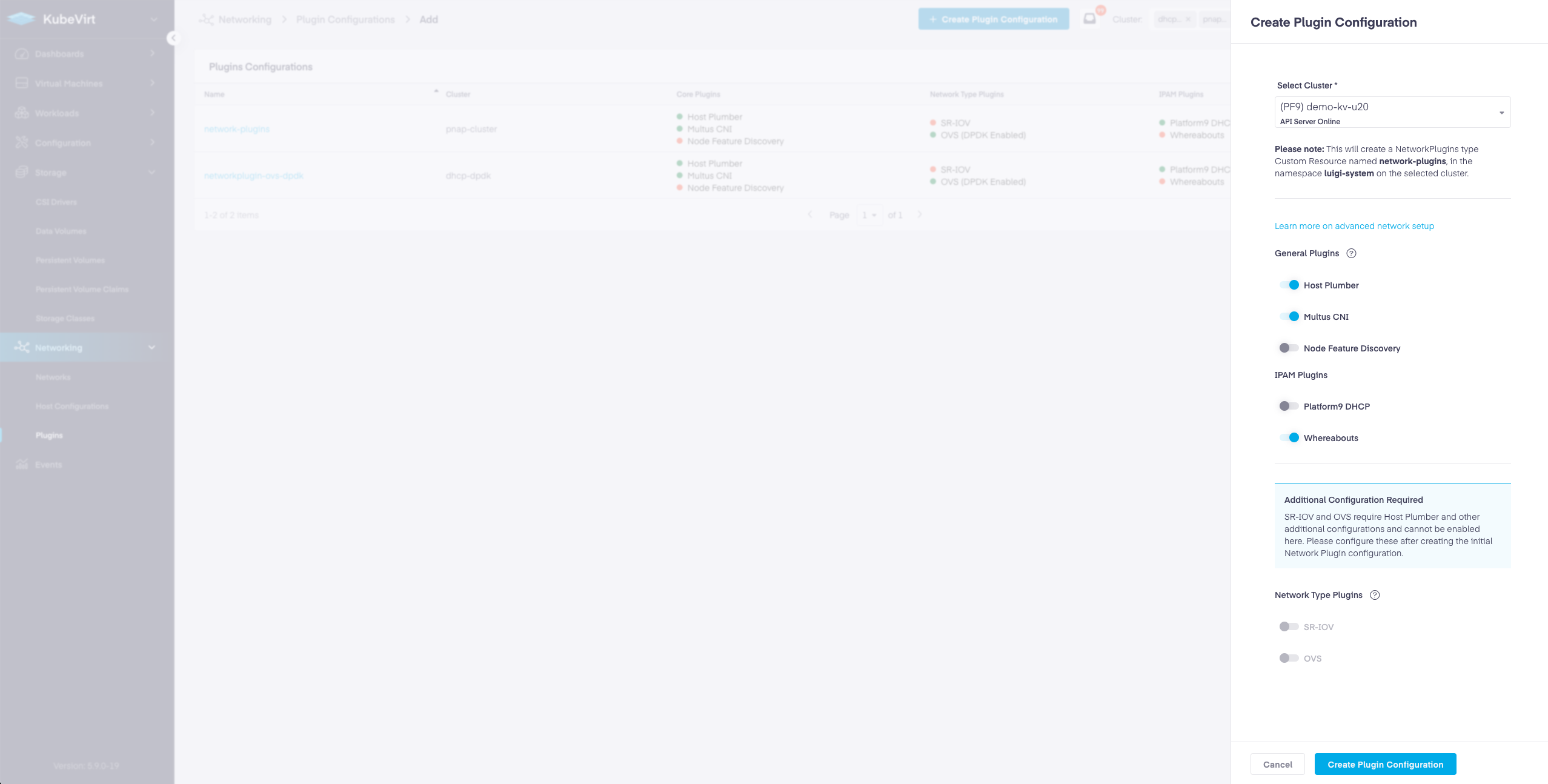Click the Network Type Plugins column header

coord(967,94)
